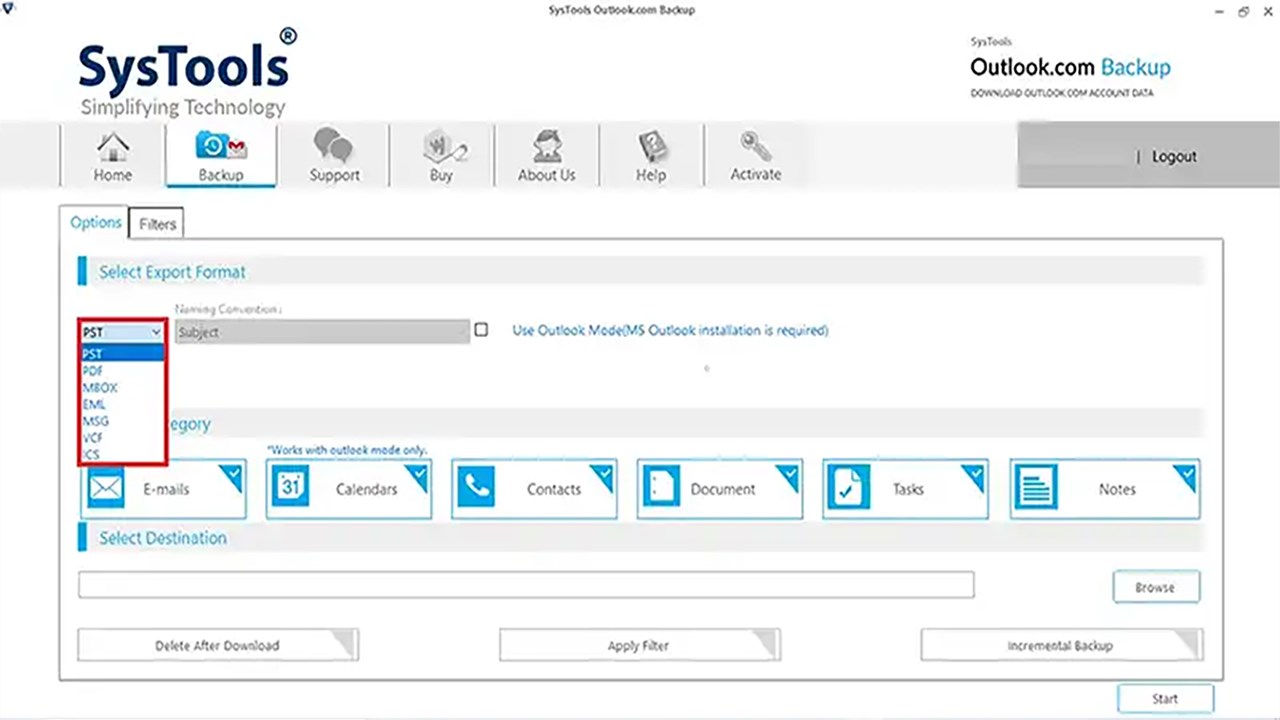Collapse the PST export format combo box

(122, 332)
